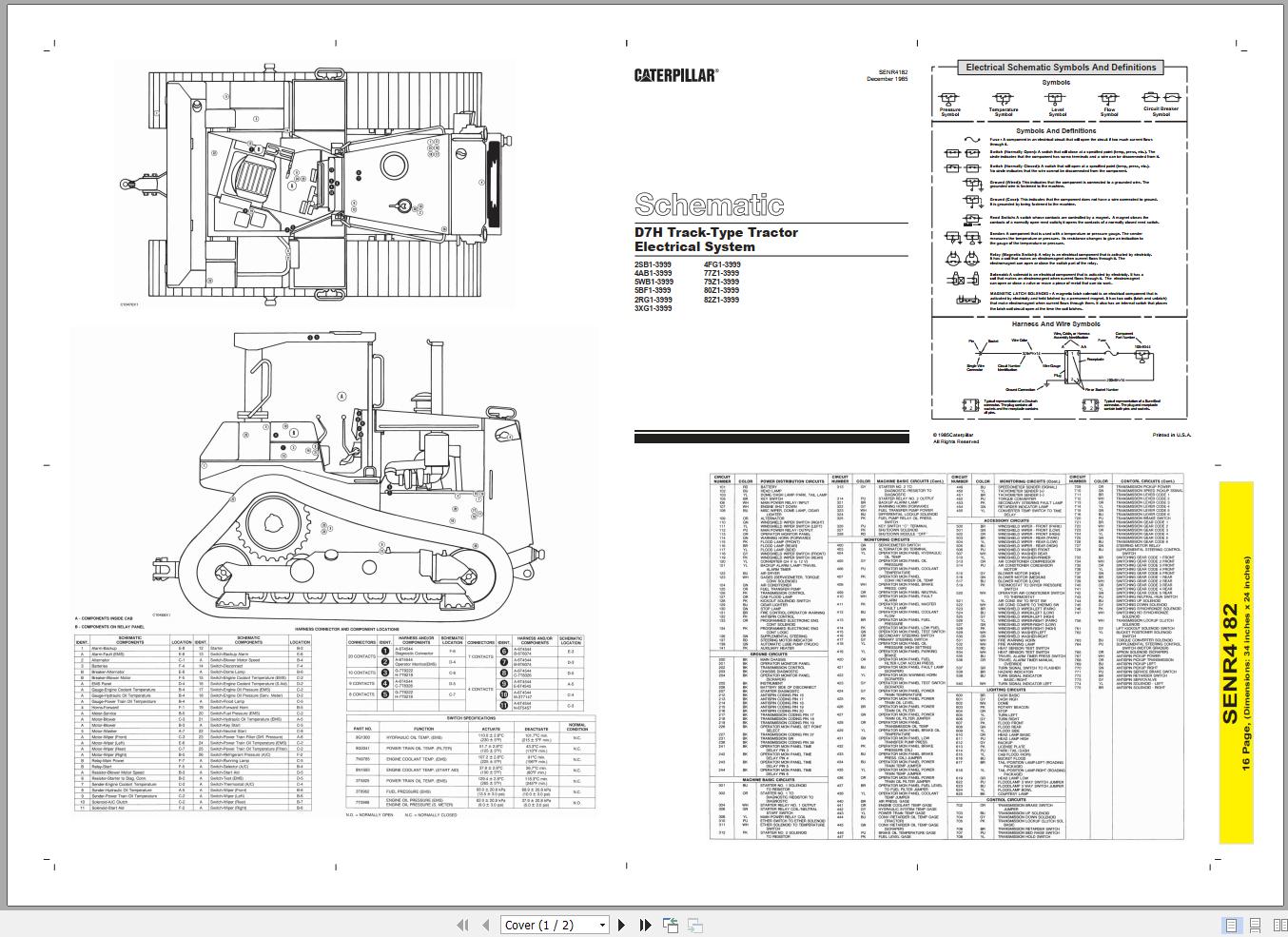This screenshot has height=937, width=1288.
Task: Click the next page playback-style arrow button
Action: 621,925
